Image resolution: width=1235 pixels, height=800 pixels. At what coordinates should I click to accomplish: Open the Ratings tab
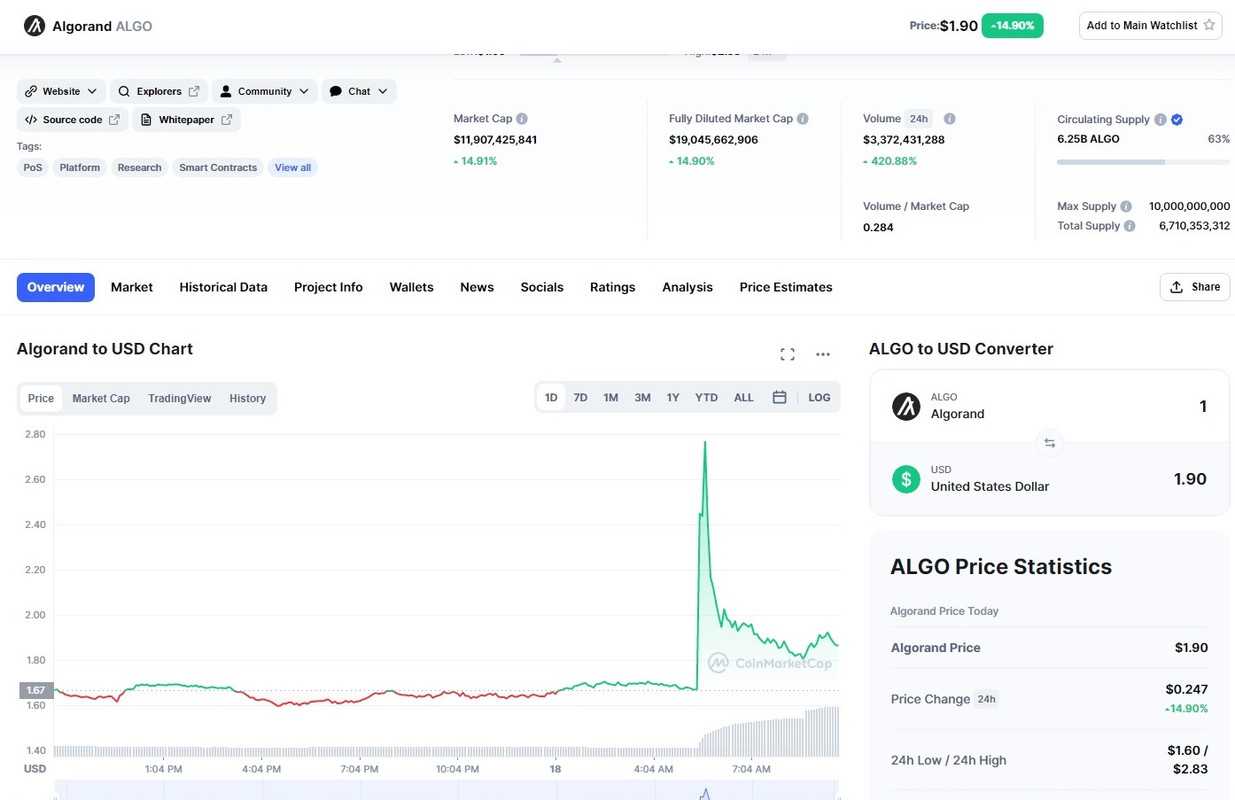613,287
